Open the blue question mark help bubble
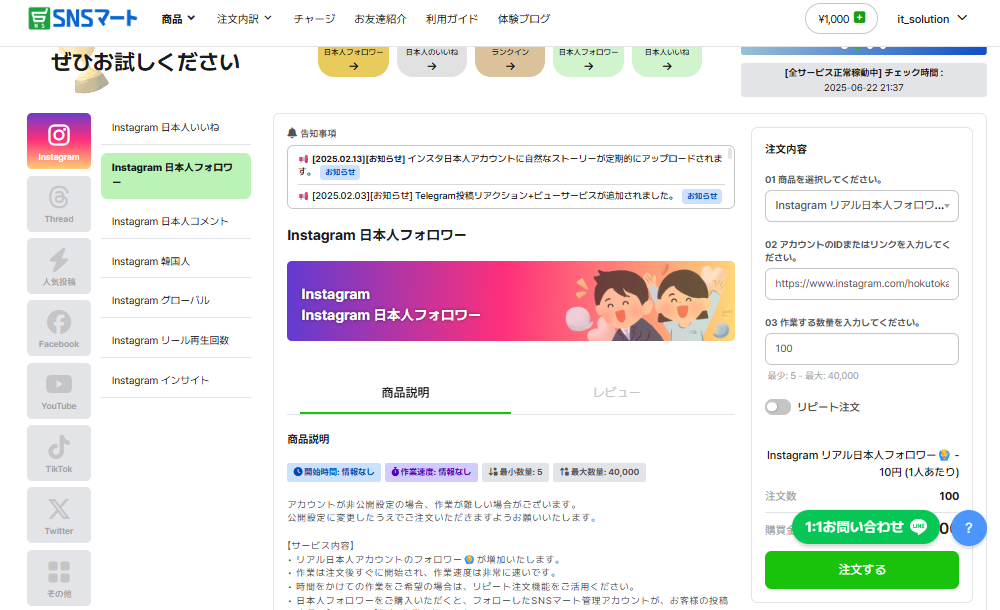This screenshot has height=610, width=1000. (x=969, y=528)
